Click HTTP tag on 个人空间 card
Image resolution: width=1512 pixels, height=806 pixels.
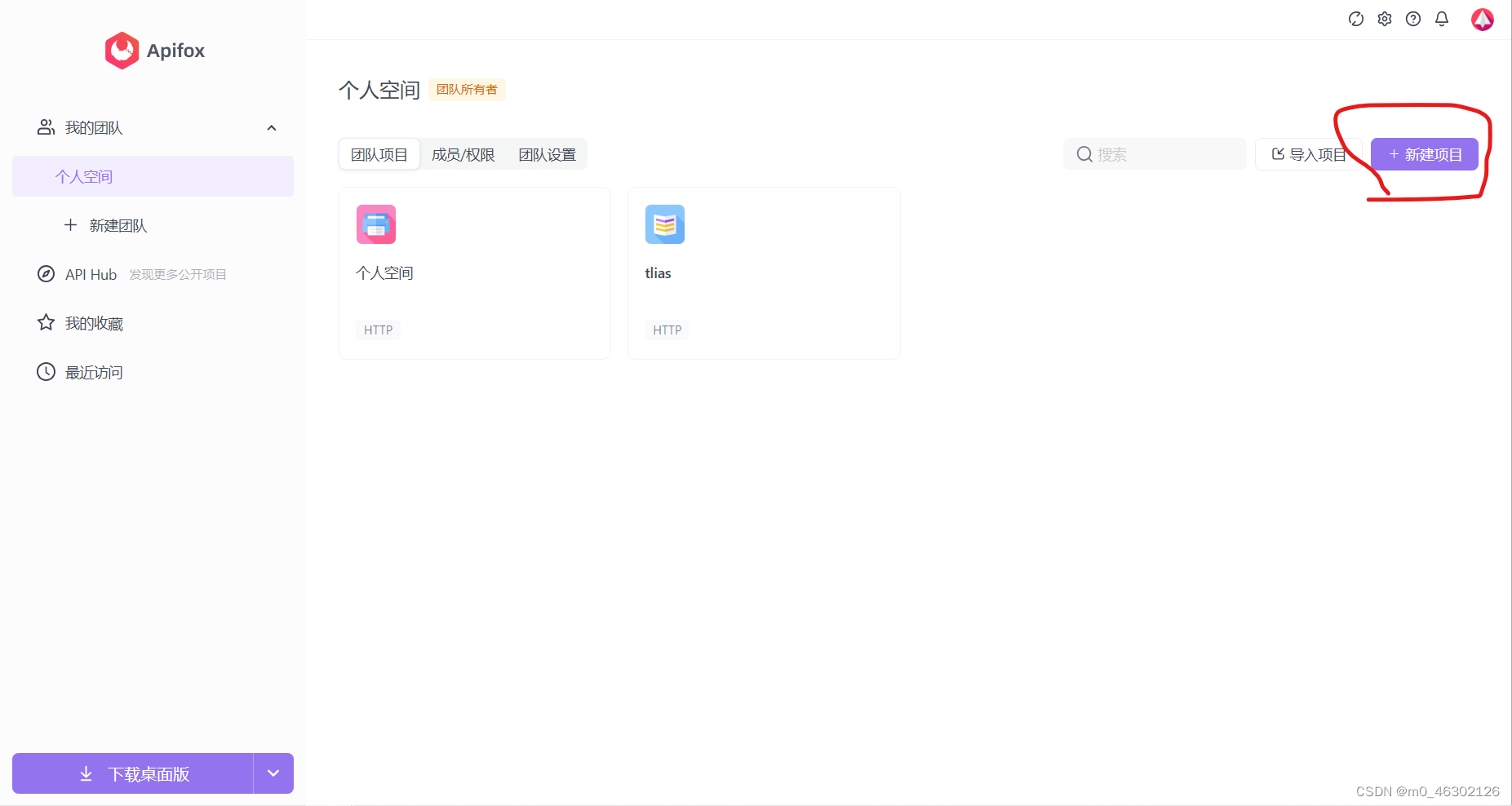click(379, 330)
